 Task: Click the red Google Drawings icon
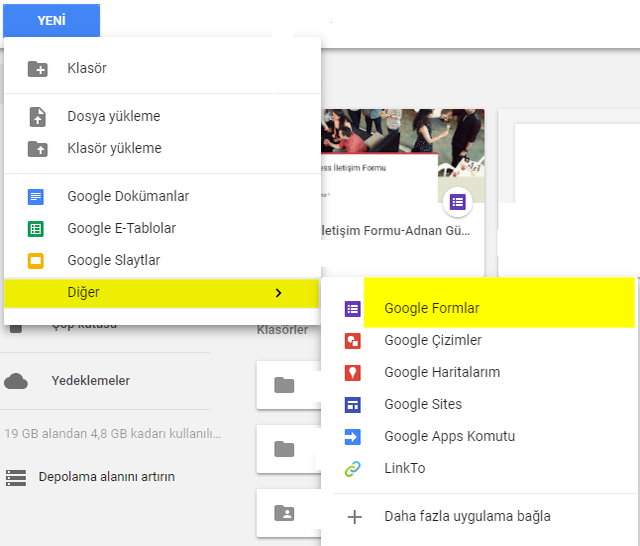(353, 341)
